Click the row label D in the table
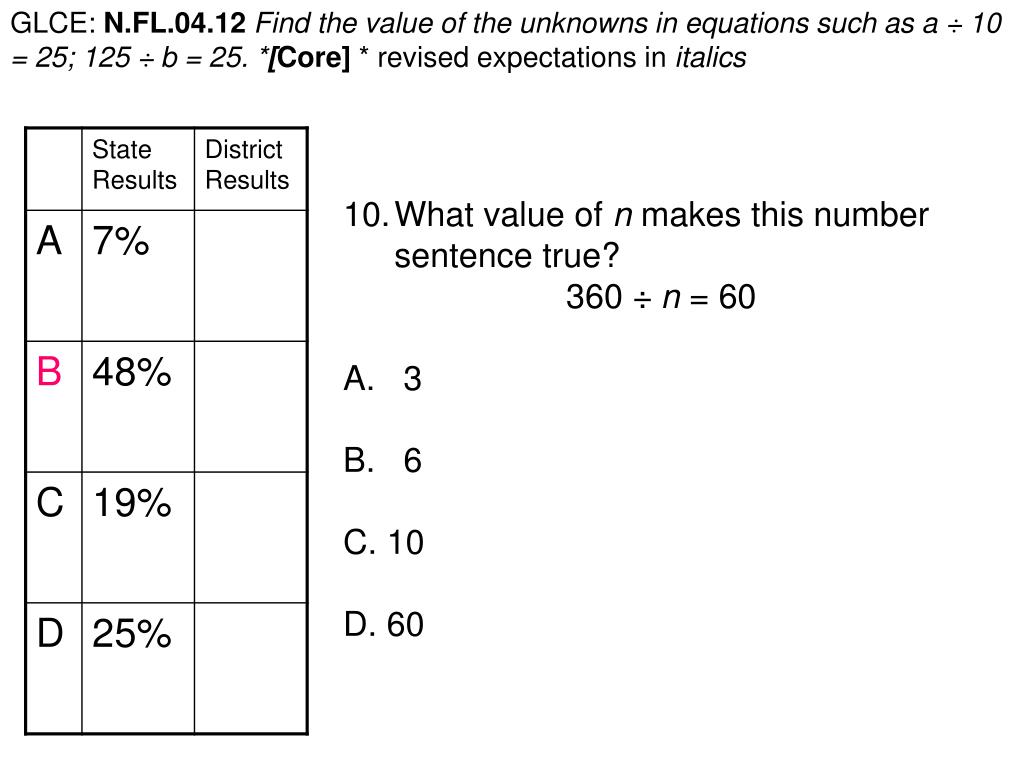Image resolution: width=1024 pixels, height=768 pixels. (50, 633)
